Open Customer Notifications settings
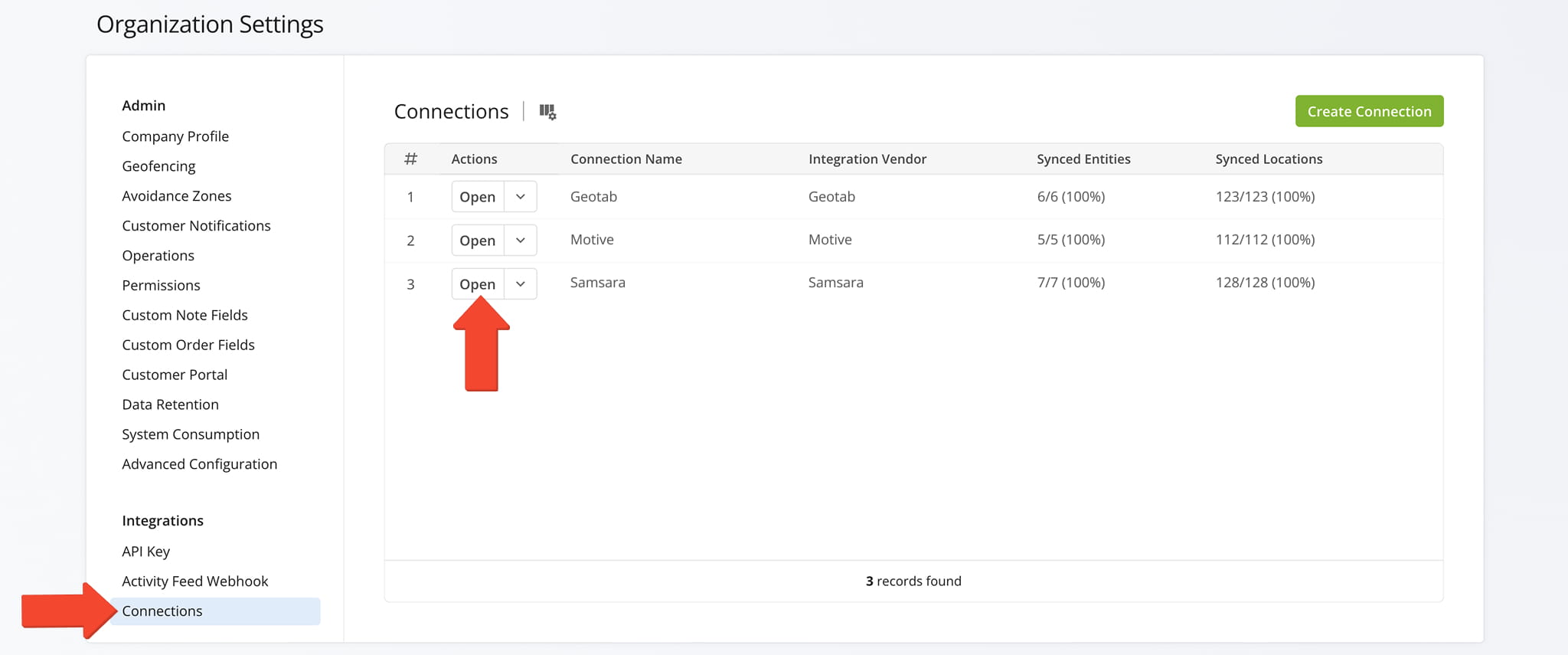This screenshot has width=1568, height=655. [196, 226]
